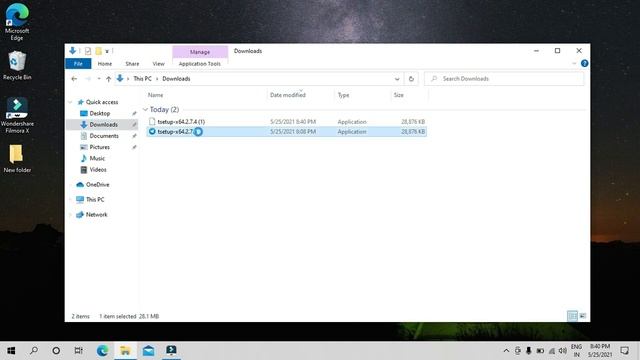Select the New folder desktop icon
This screenshot has height=360, width=640.
point(17,159)
